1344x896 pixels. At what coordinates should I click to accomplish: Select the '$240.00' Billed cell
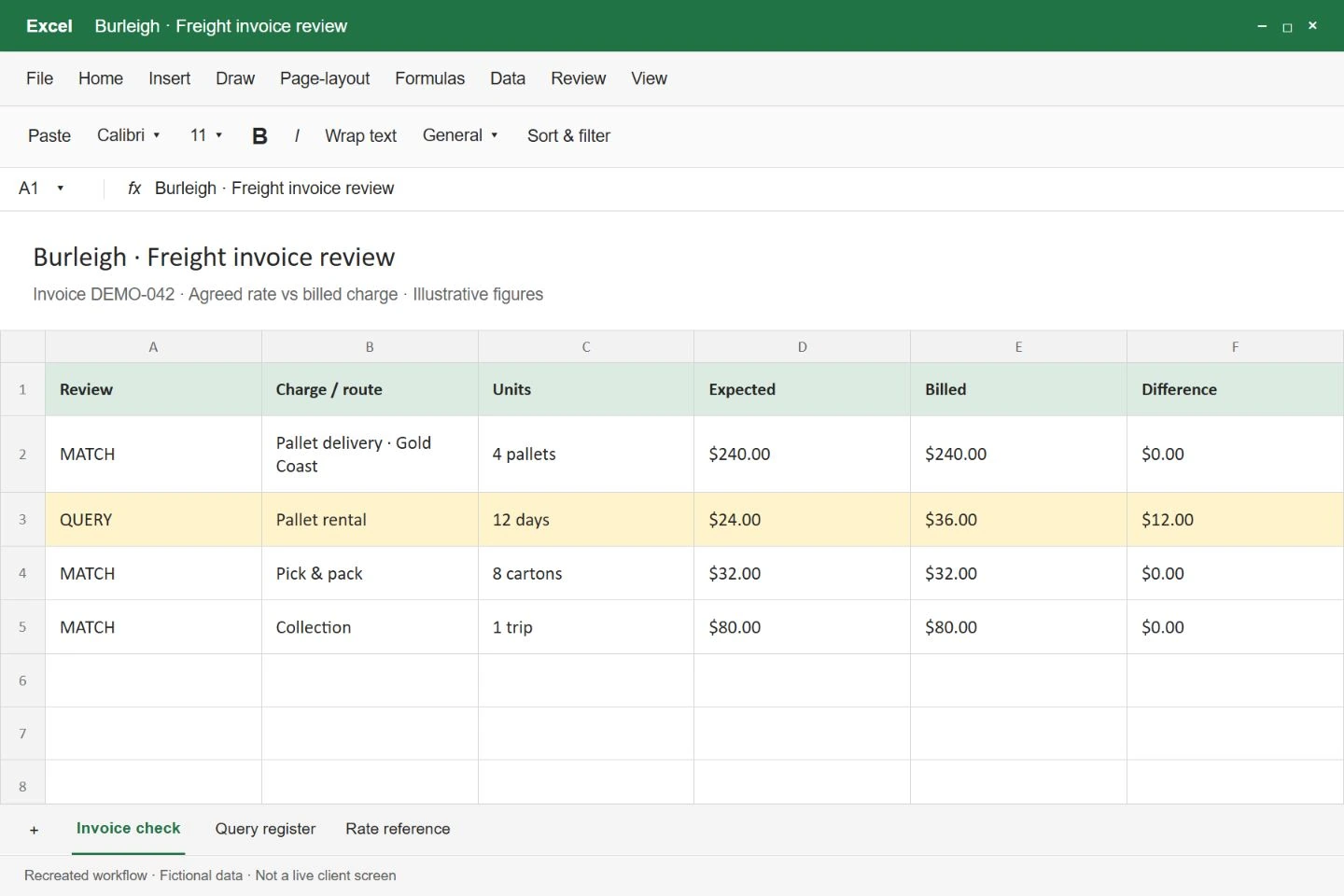[1018, 455]
